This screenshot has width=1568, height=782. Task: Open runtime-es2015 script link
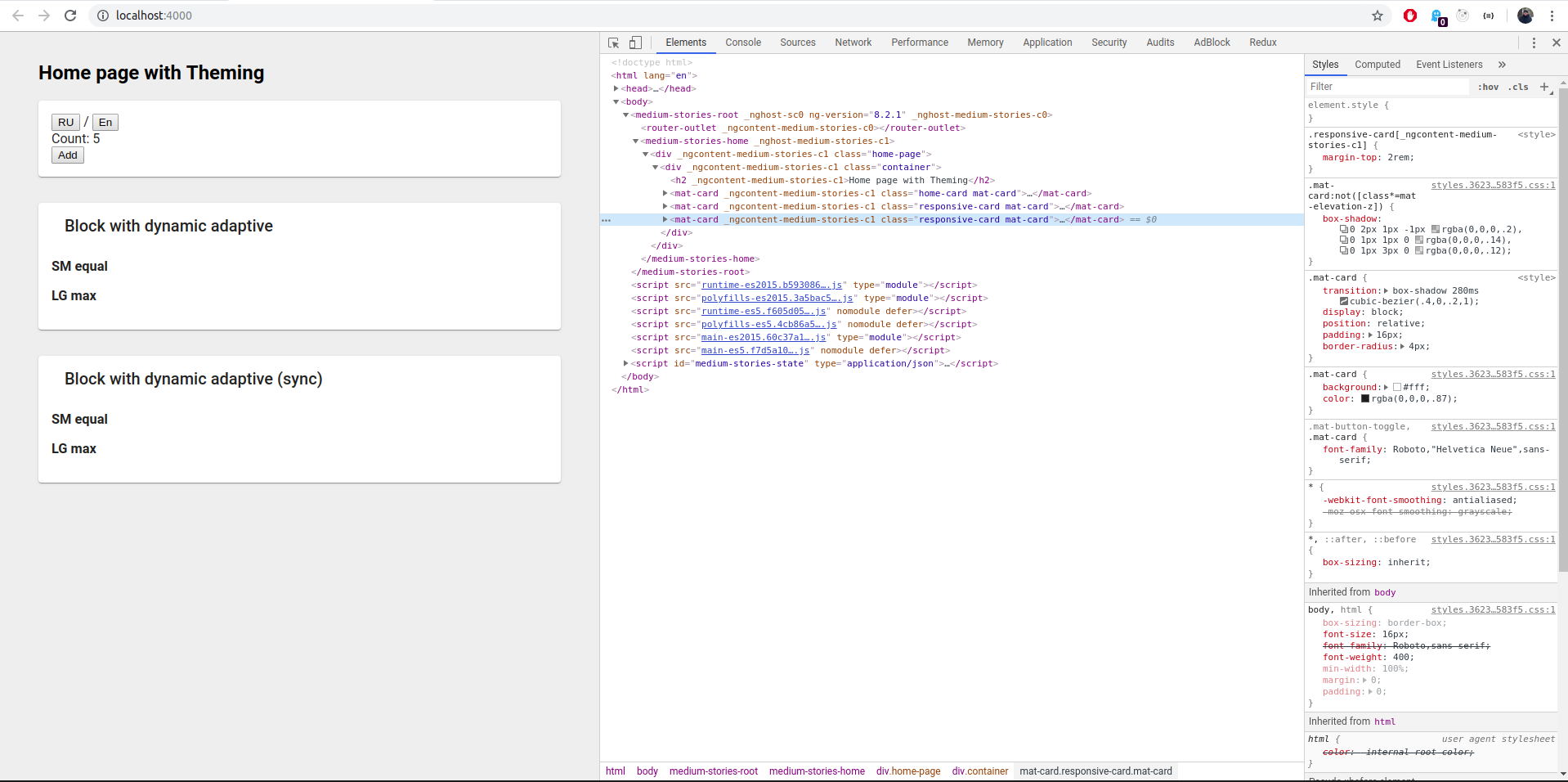(772, 285)
